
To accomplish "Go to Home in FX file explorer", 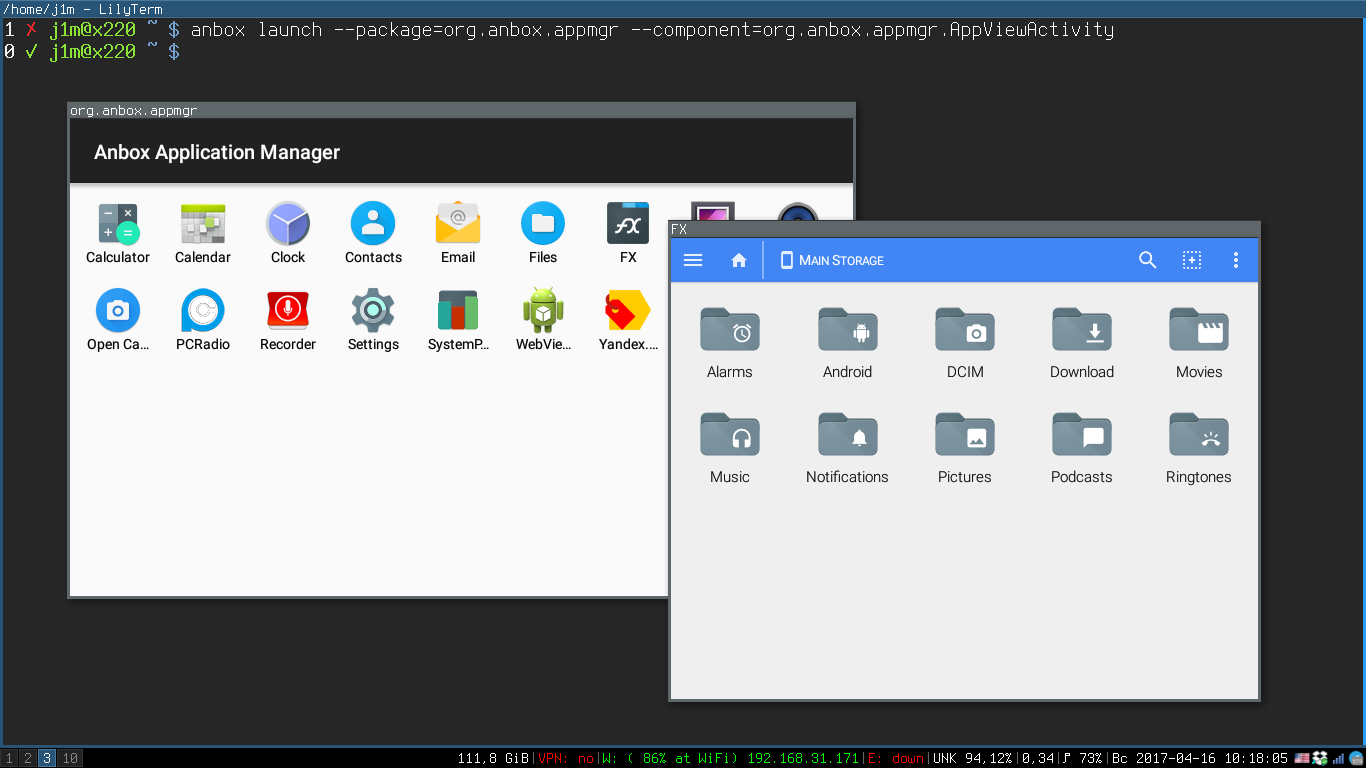I will point(739,260).
